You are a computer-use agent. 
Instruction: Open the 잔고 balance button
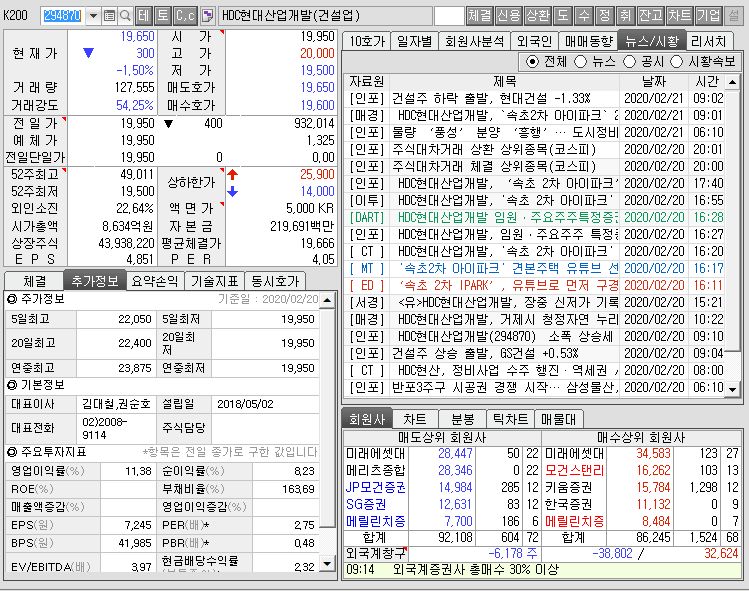click(651, 16)
